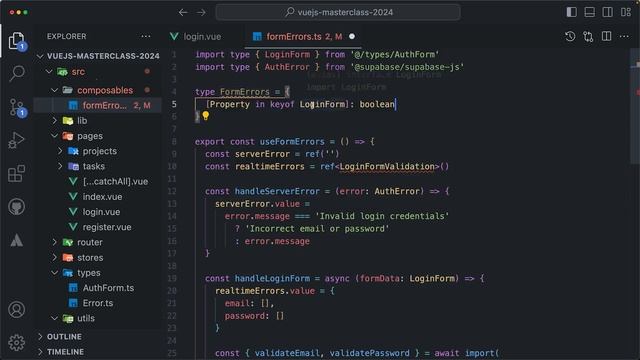Click the FormErrors type name
640x360 pixels.
point(244,92)
